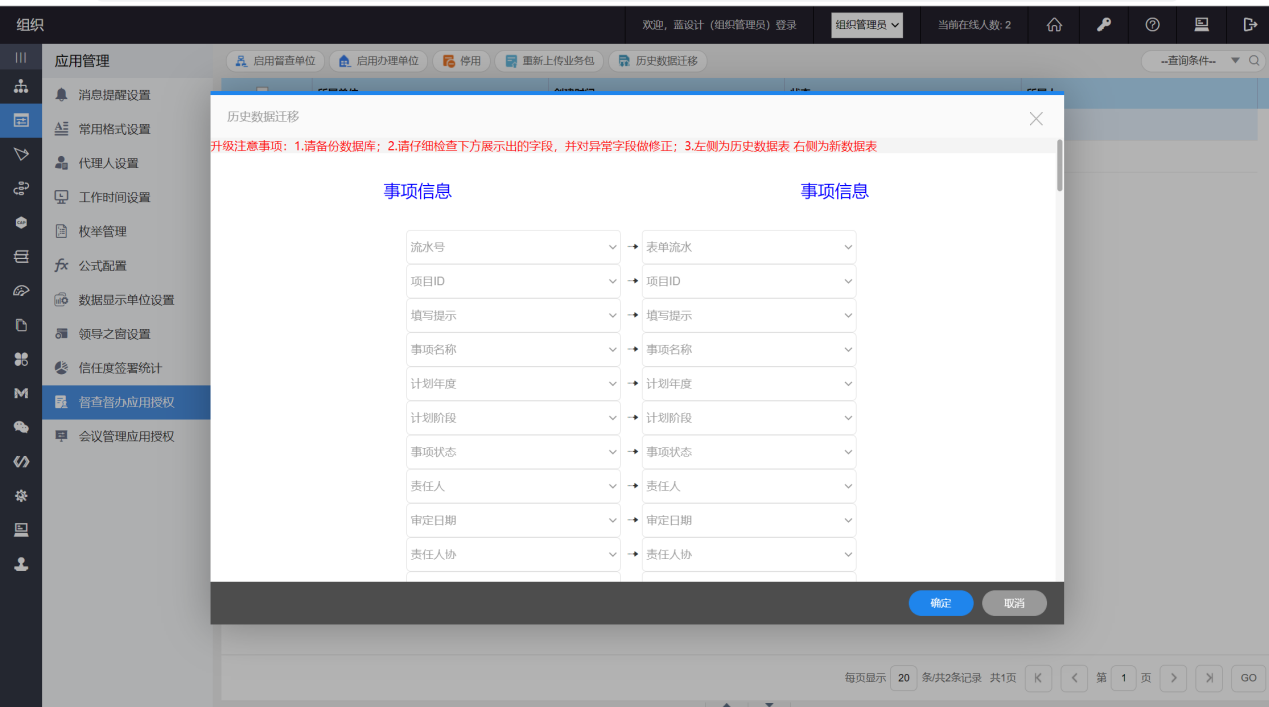Click the page number input field

coord(1123,678)
